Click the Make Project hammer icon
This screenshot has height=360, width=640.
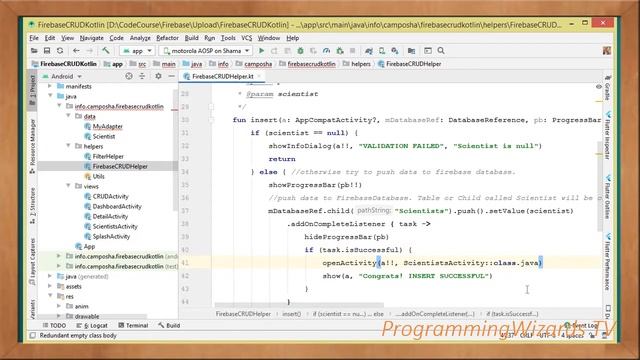tap(106, 51)
